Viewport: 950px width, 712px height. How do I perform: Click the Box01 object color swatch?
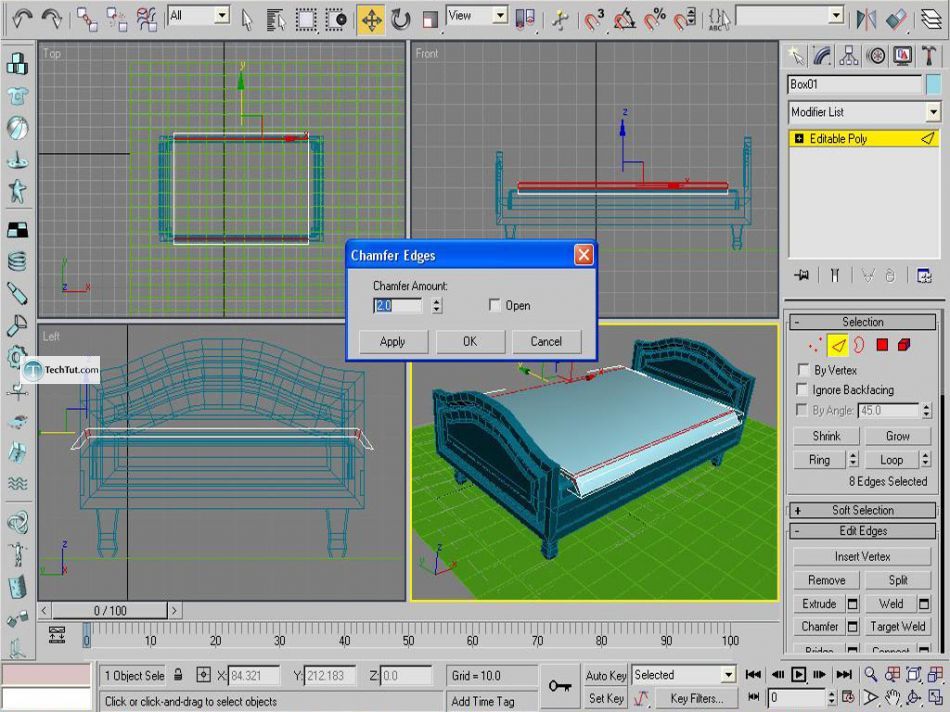pos(934,85)
